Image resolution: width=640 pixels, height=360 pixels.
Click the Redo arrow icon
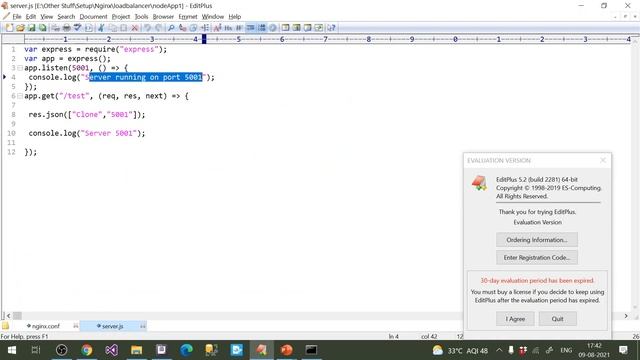[x=159, y=28]
